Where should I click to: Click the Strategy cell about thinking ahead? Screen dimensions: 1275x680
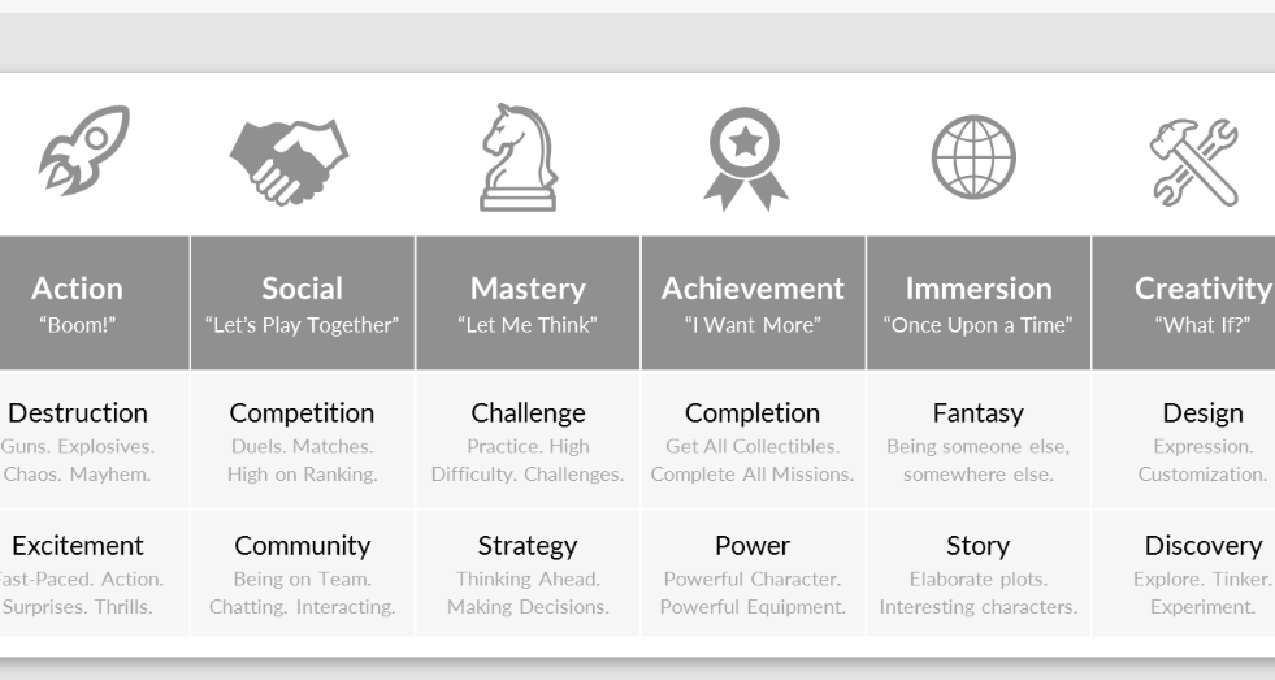click(528, 574)
